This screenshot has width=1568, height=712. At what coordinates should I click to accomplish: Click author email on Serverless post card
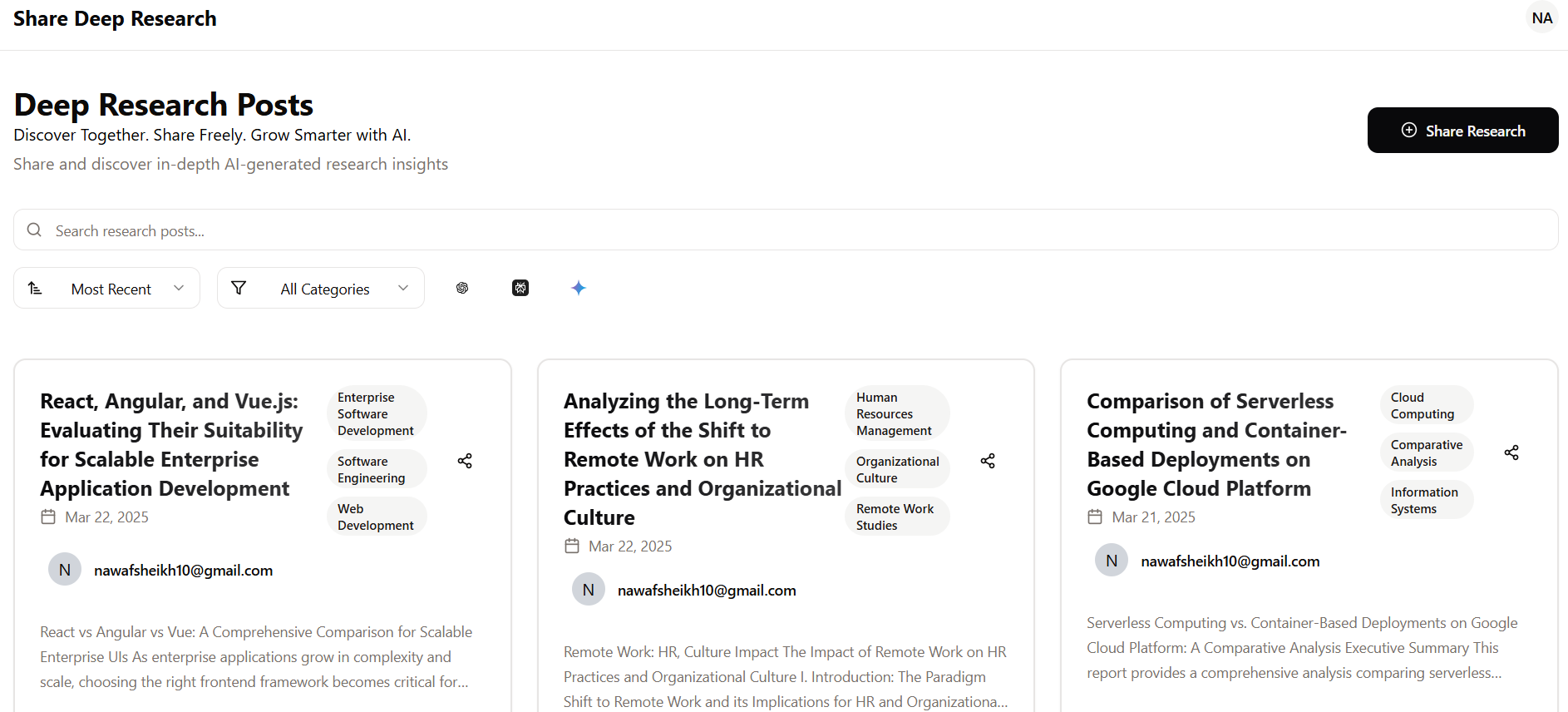[1230, 561]
